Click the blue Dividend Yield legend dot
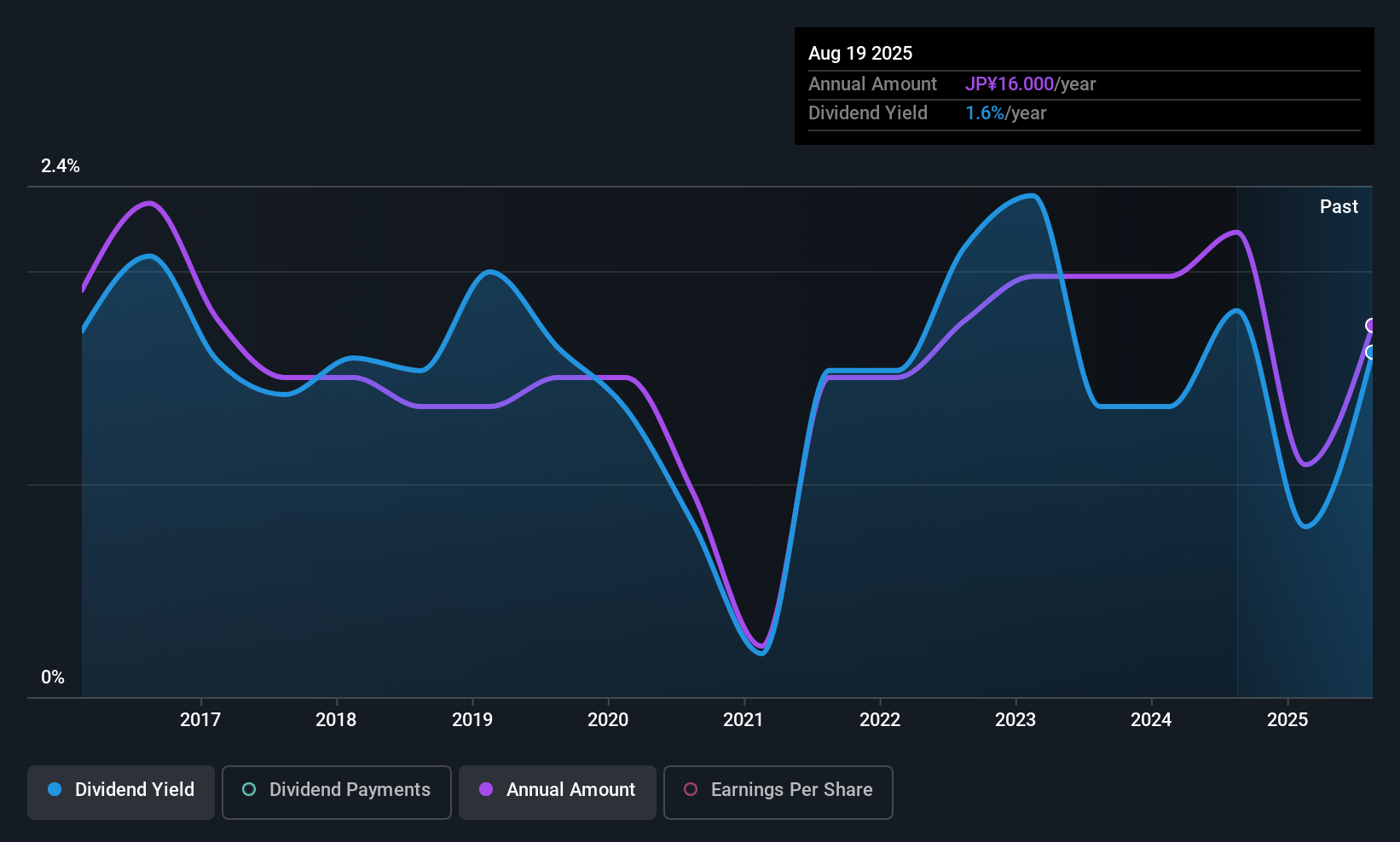This screenshot has height=842, width=1400. tap(55, 789)
